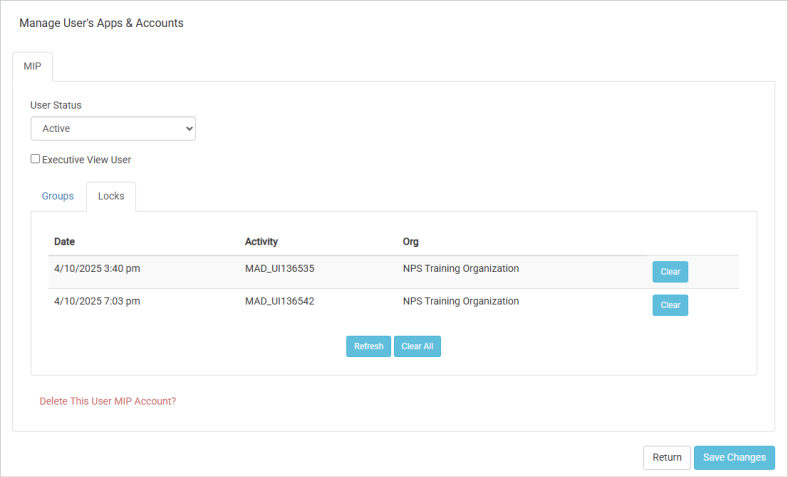
Task: Enable the Executive View User checkbox
Action: pyautogui.click(x=35, y=159)
